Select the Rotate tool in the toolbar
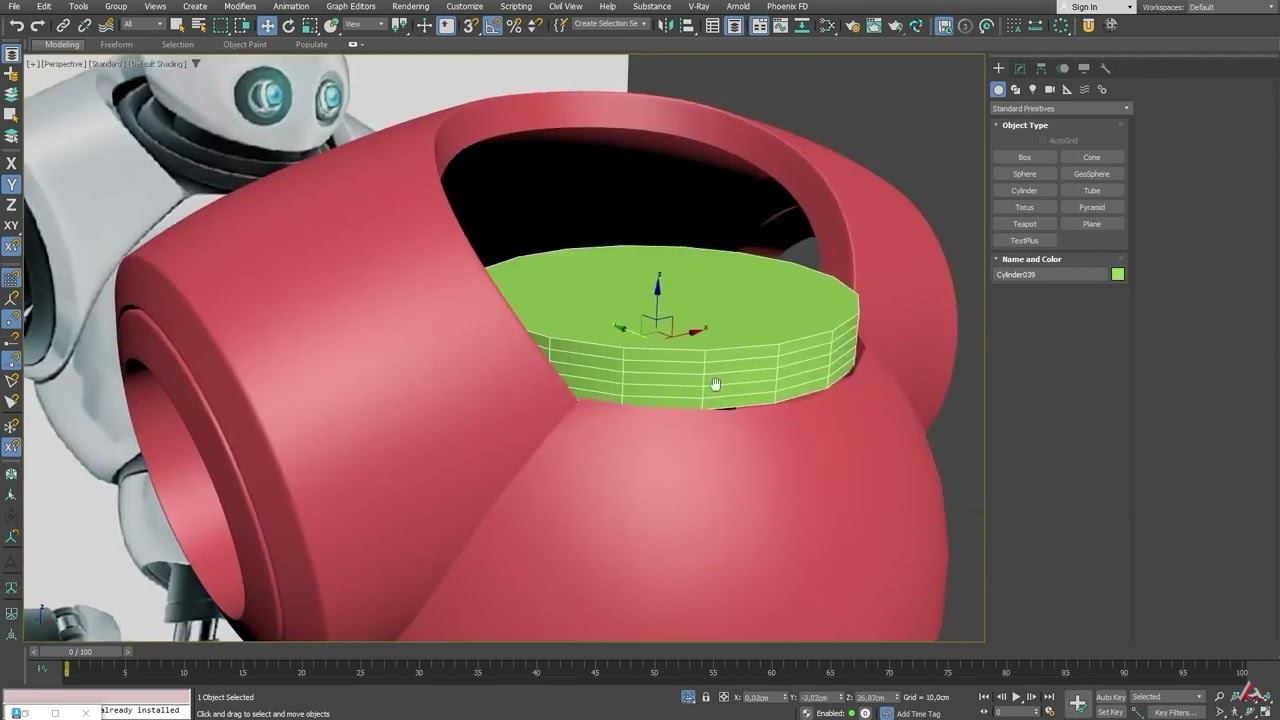The image size is (1280, 720). pos(289,26)
